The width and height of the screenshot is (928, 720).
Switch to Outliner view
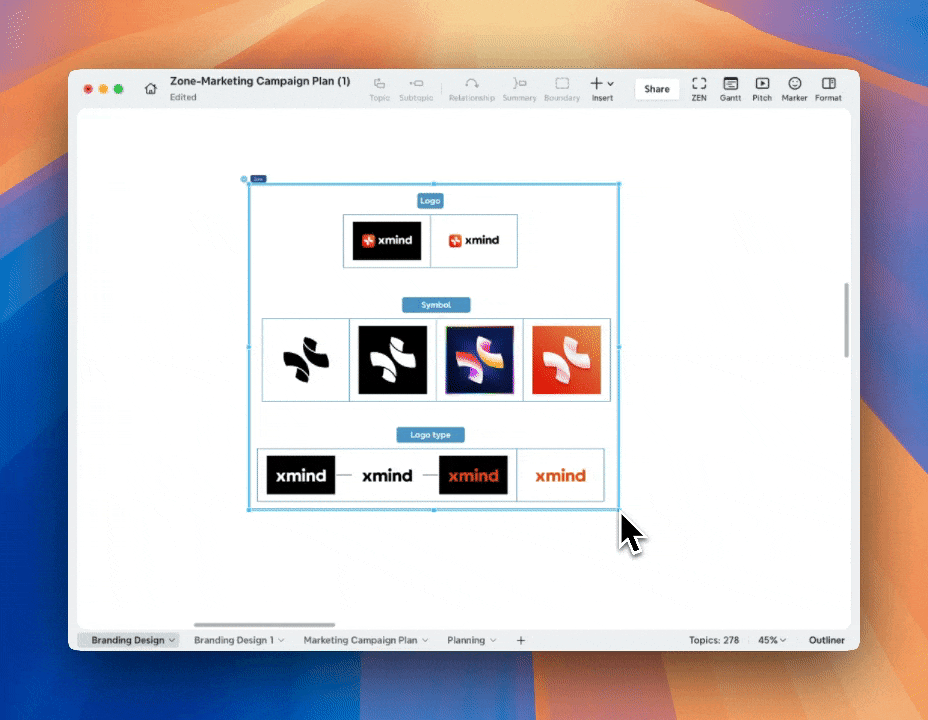click(x=826, y=640)
